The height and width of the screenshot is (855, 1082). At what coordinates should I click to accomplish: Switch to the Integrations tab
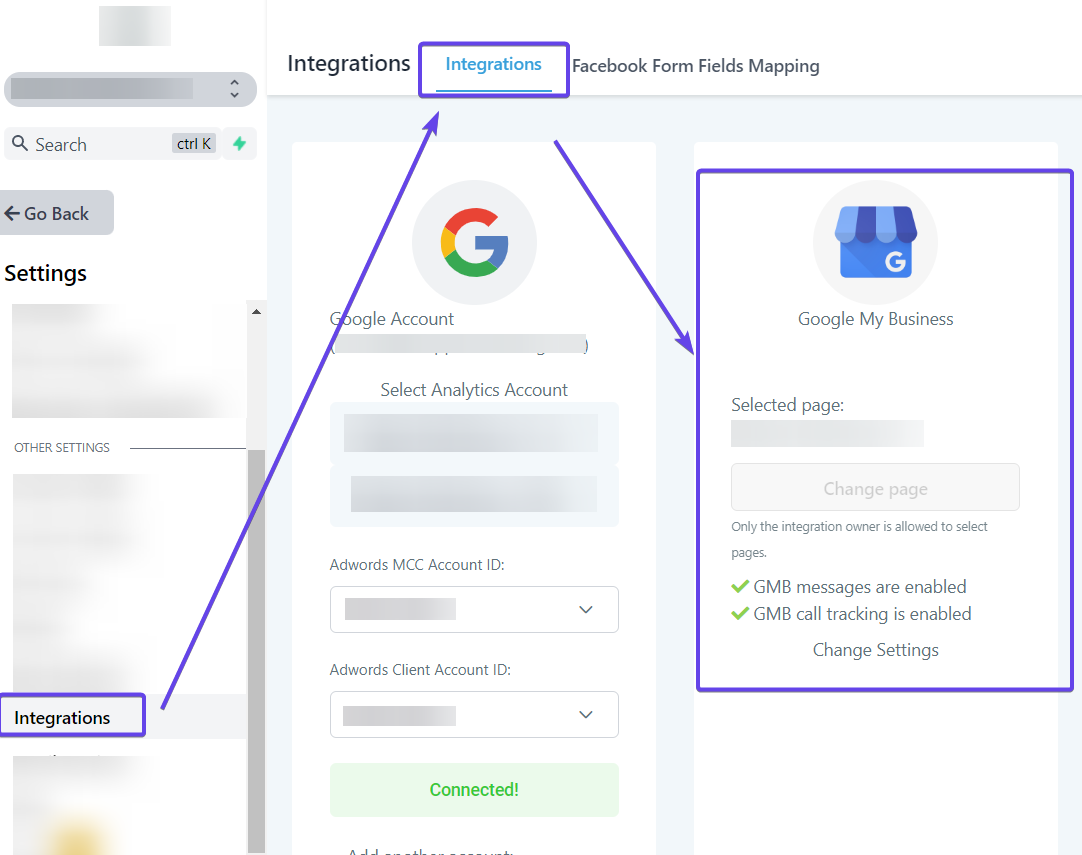click(x=493, y=65)
